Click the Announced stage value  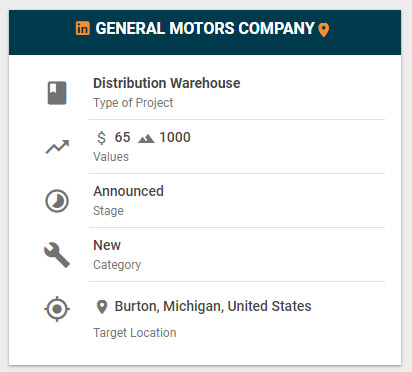click(128, 191)
